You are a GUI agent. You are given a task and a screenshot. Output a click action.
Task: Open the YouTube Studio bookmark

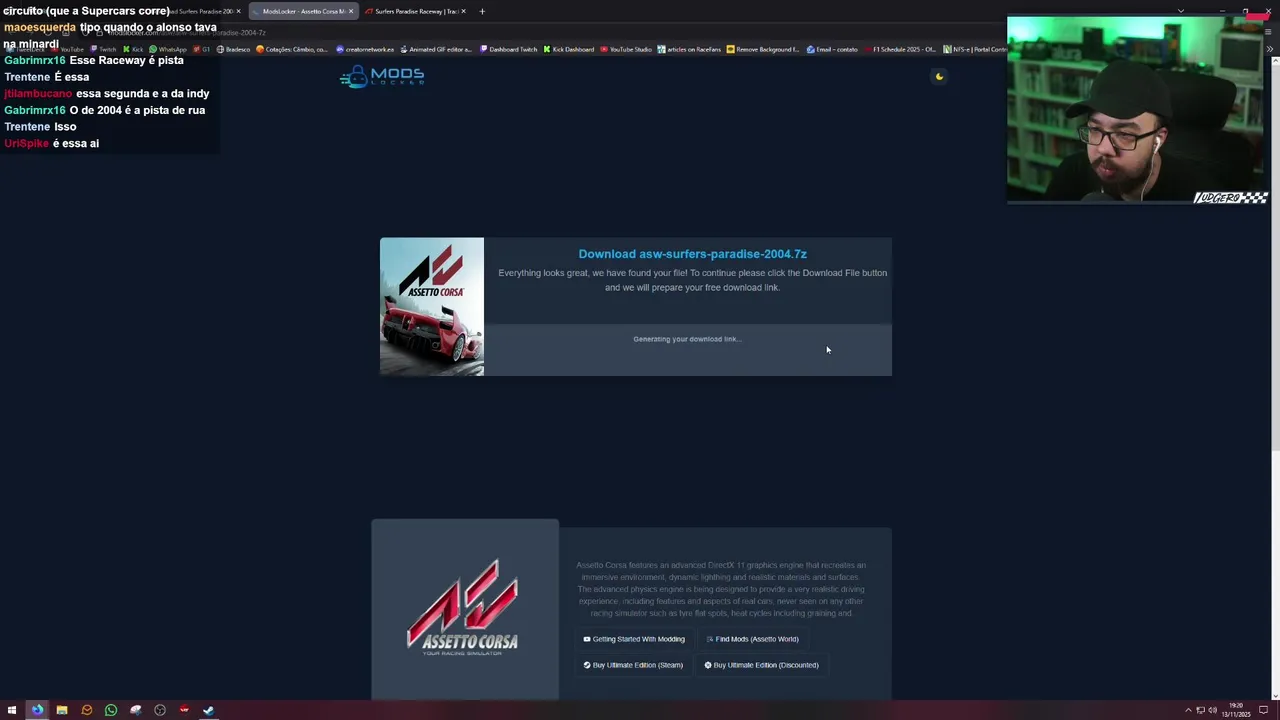(x=626, y=49)
